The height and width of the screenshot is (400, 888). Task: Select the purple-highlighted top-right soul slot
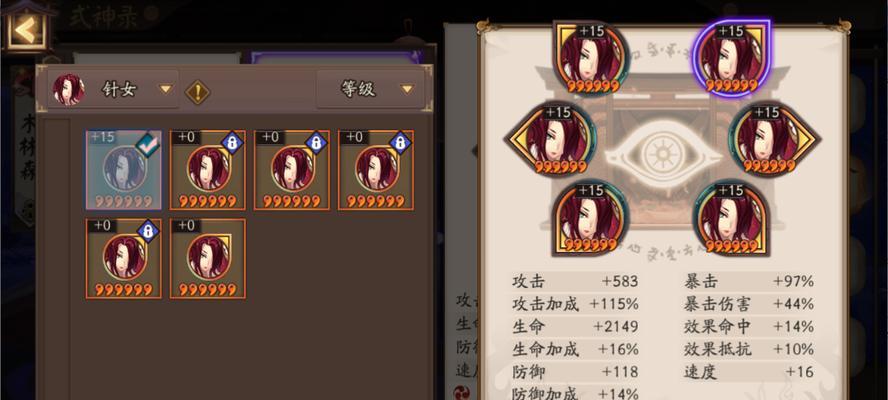pos(731,58)
